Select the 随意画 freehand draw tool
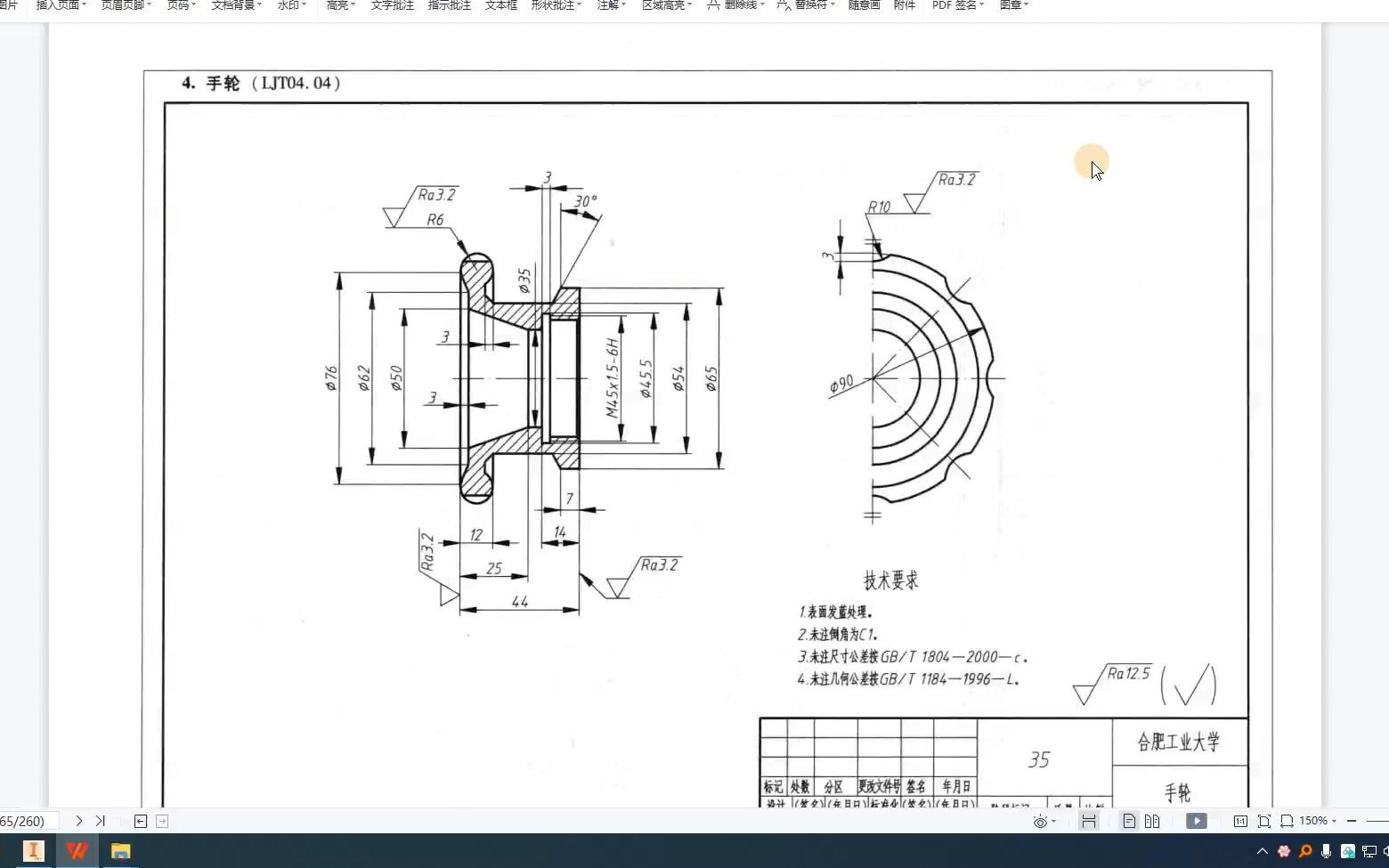Screen dimensions: 1389x868 [864, 5]
